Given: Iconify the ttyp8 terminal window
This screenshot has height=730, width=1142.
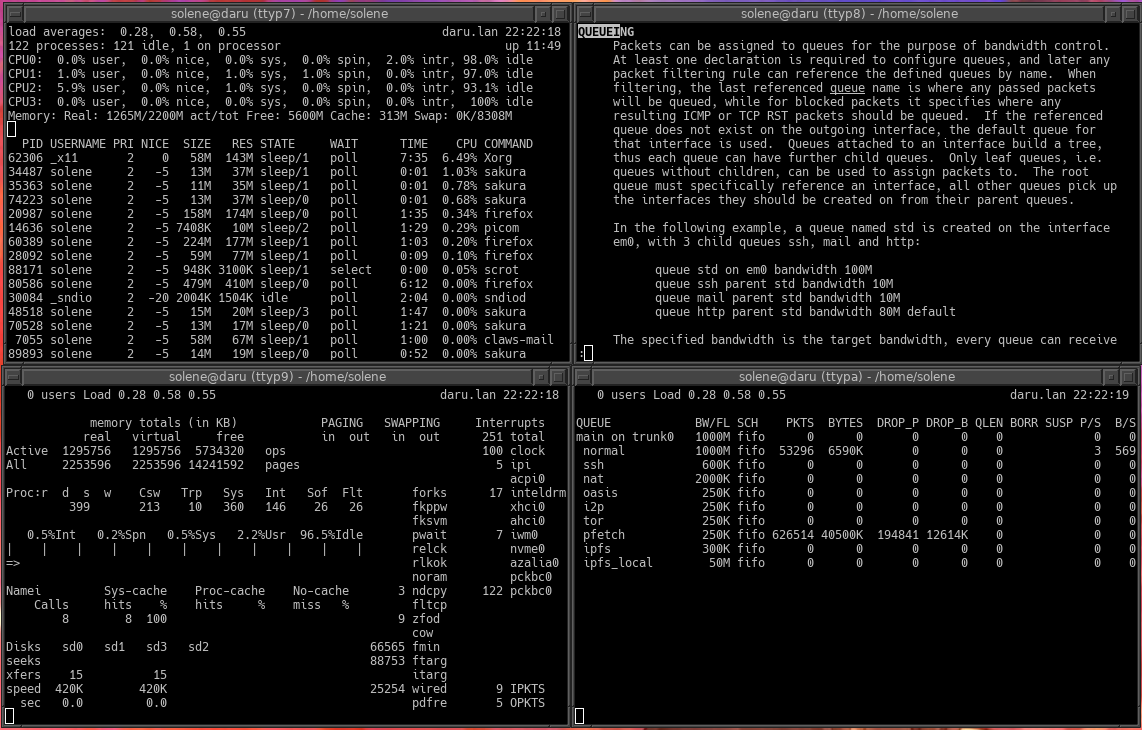Looking at the screenshot, I should [x=1113, y=14].
